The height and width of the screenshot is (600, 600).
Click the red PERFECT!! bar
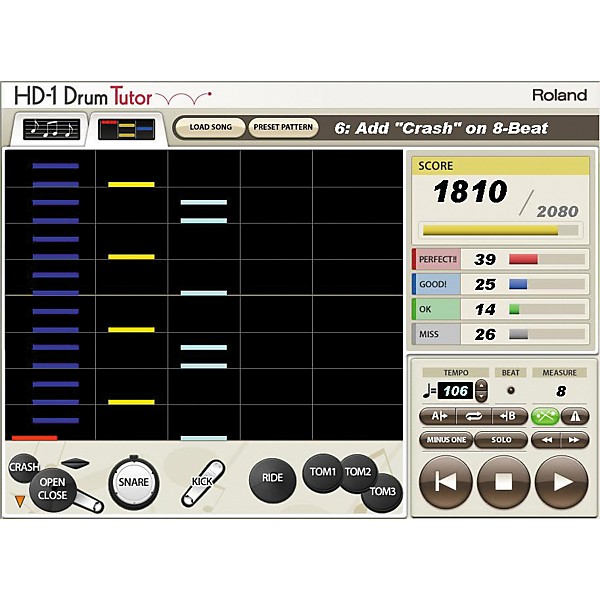(523, 259)
